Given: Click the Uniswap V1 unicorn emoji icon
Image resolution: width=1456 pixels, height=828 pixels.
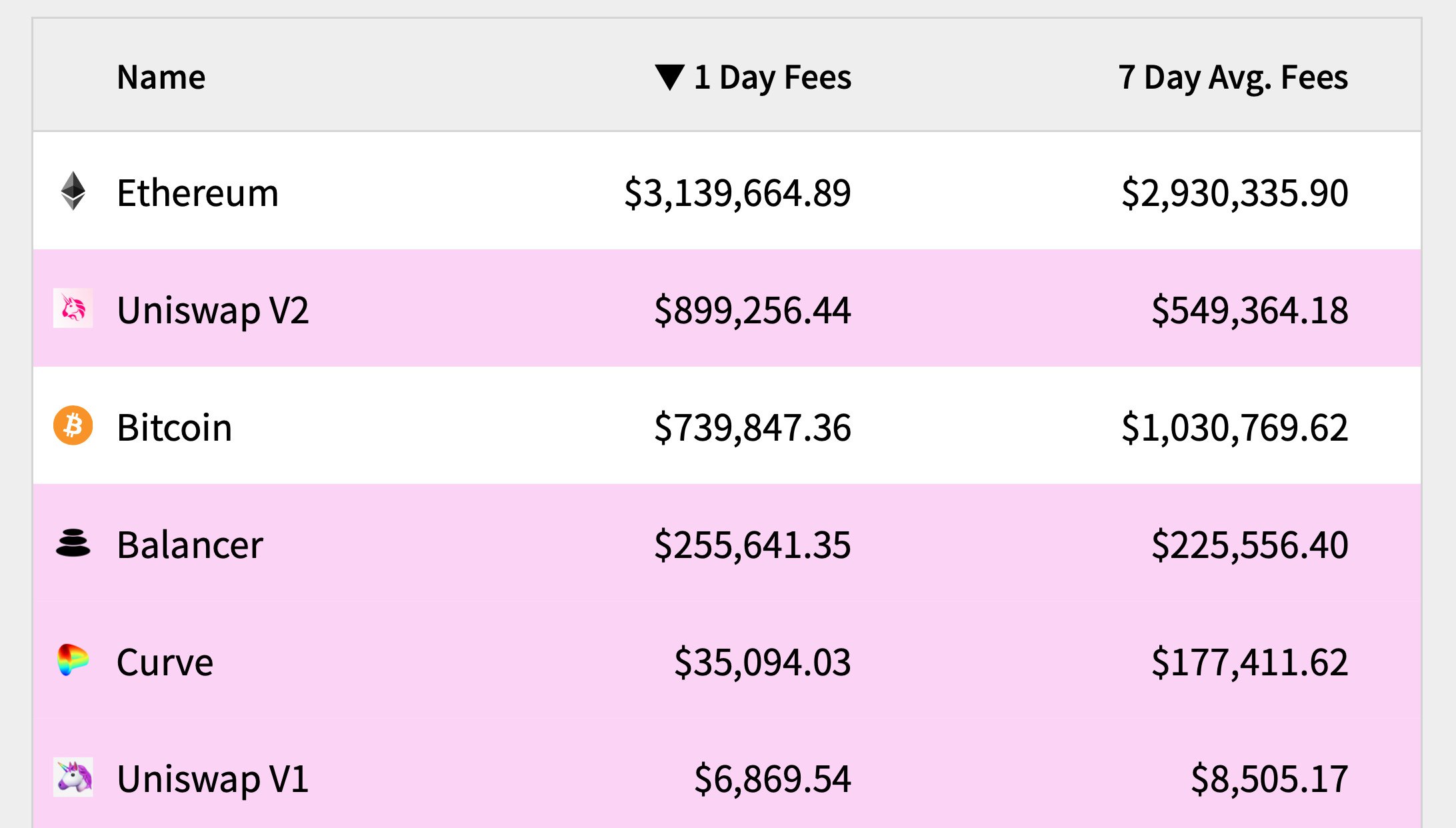Looking at the screenshot, I should coord(73,777).
